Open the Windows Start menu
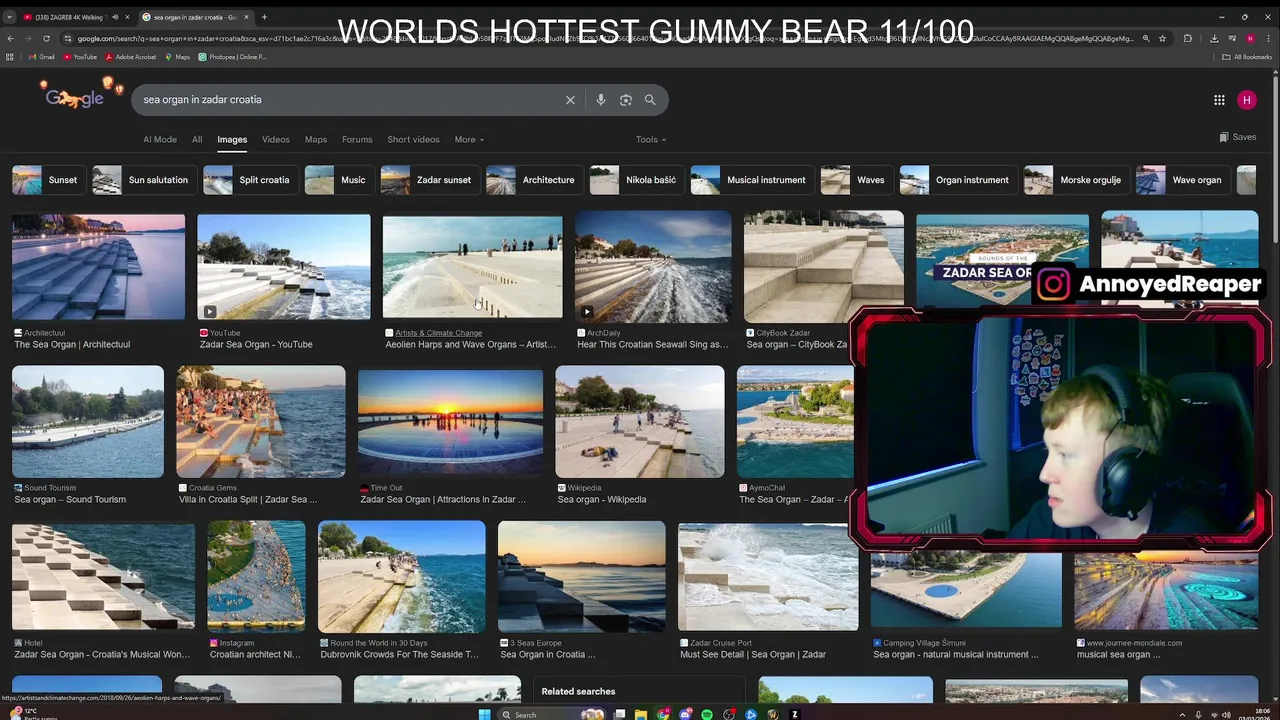 [x=485, y=714]
